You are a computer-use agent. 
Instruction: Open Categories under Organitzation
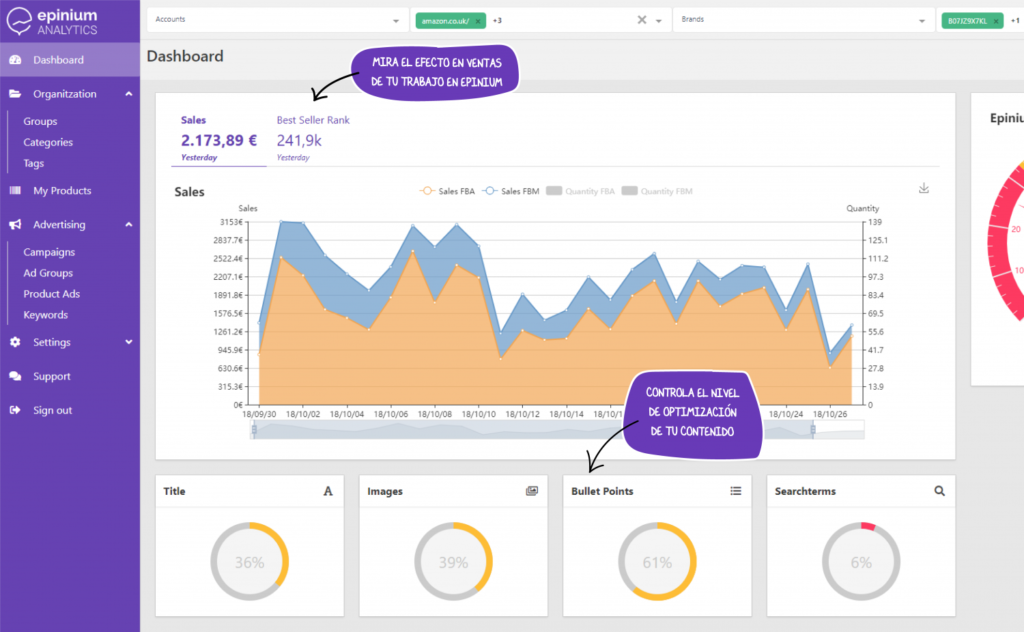pyautogui.click(x=48, y=142)
